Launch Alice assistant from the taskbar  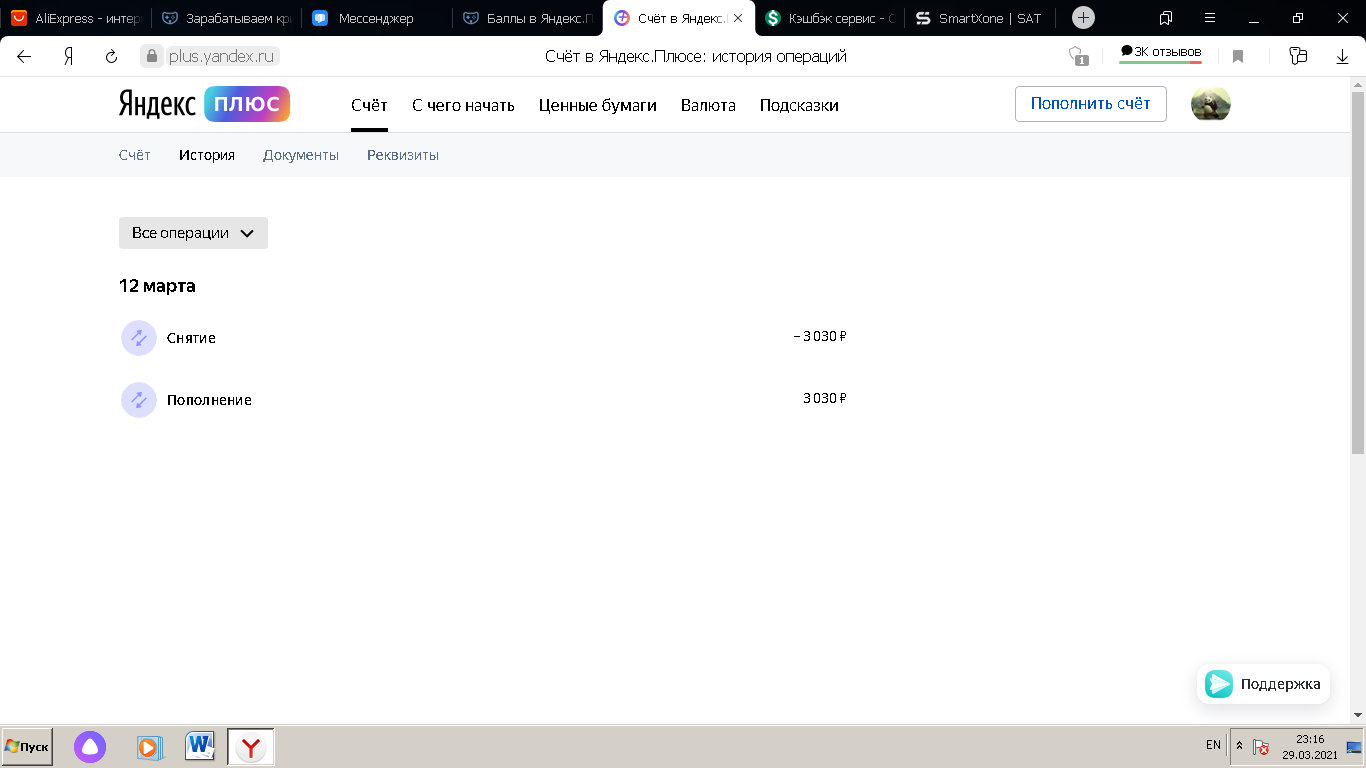(x=90, y=747)
